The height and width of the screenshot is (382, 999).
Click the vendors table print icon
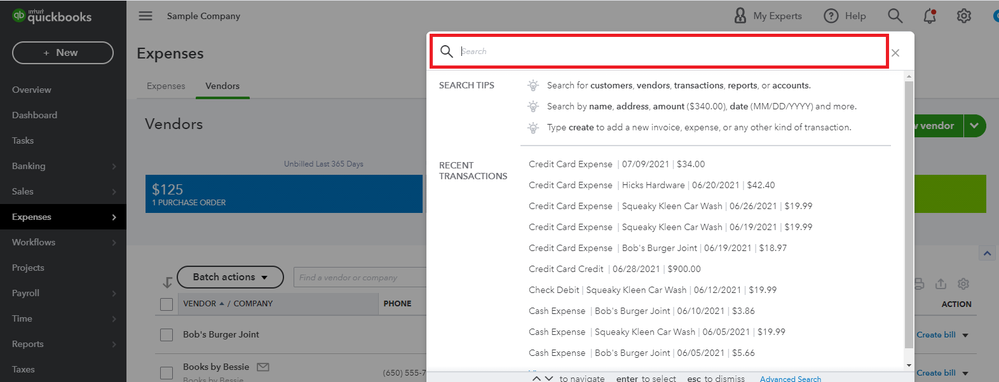(x=918, y=284)
